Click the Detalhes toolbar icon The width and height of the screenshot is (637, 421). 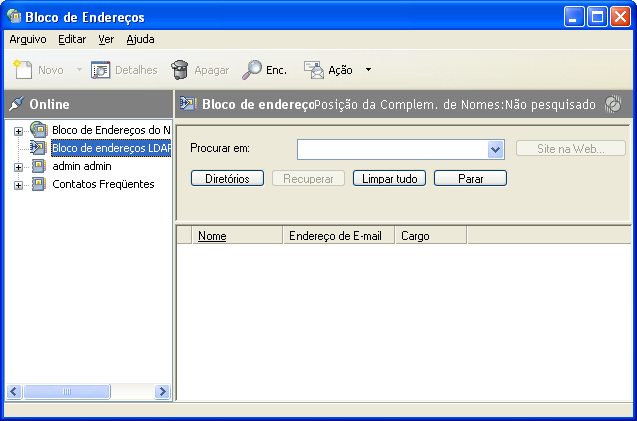tap(100, 70)
